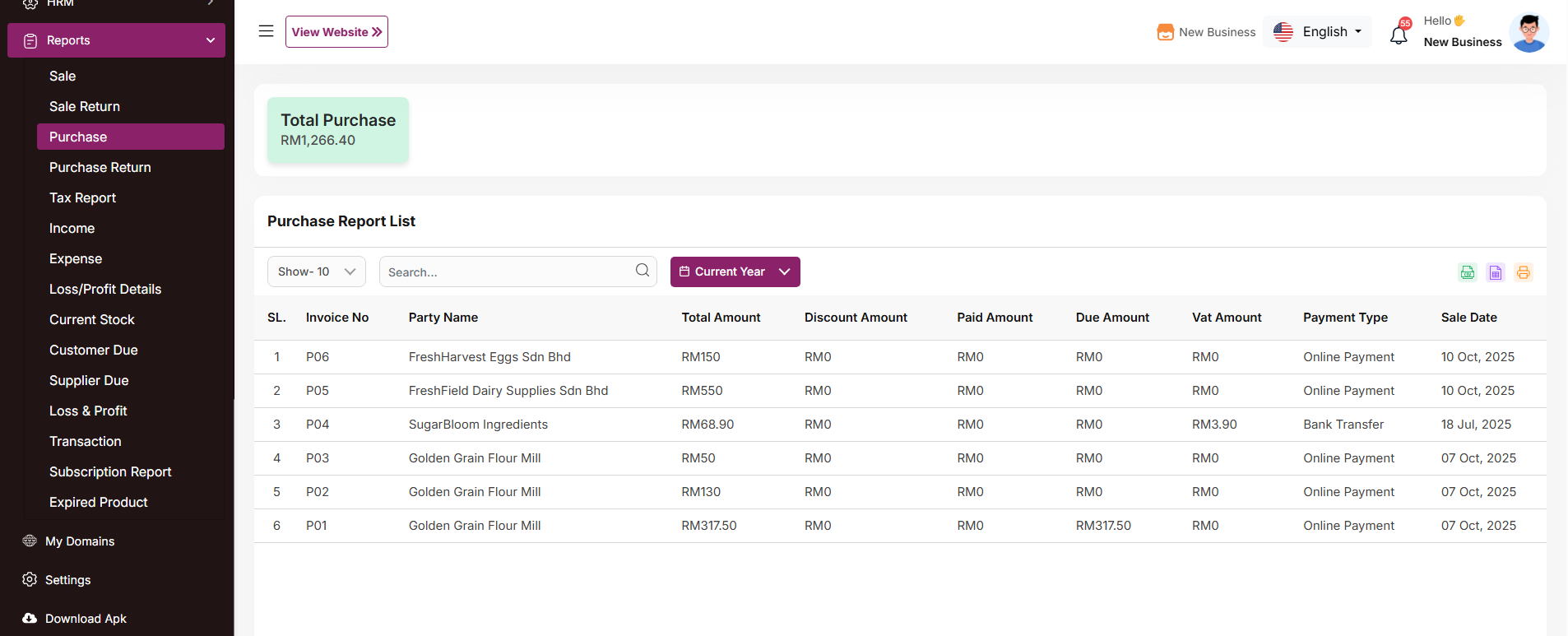Open the Show- 10 rows dropdown
The image size is (1568, 636).
(316, 272)
